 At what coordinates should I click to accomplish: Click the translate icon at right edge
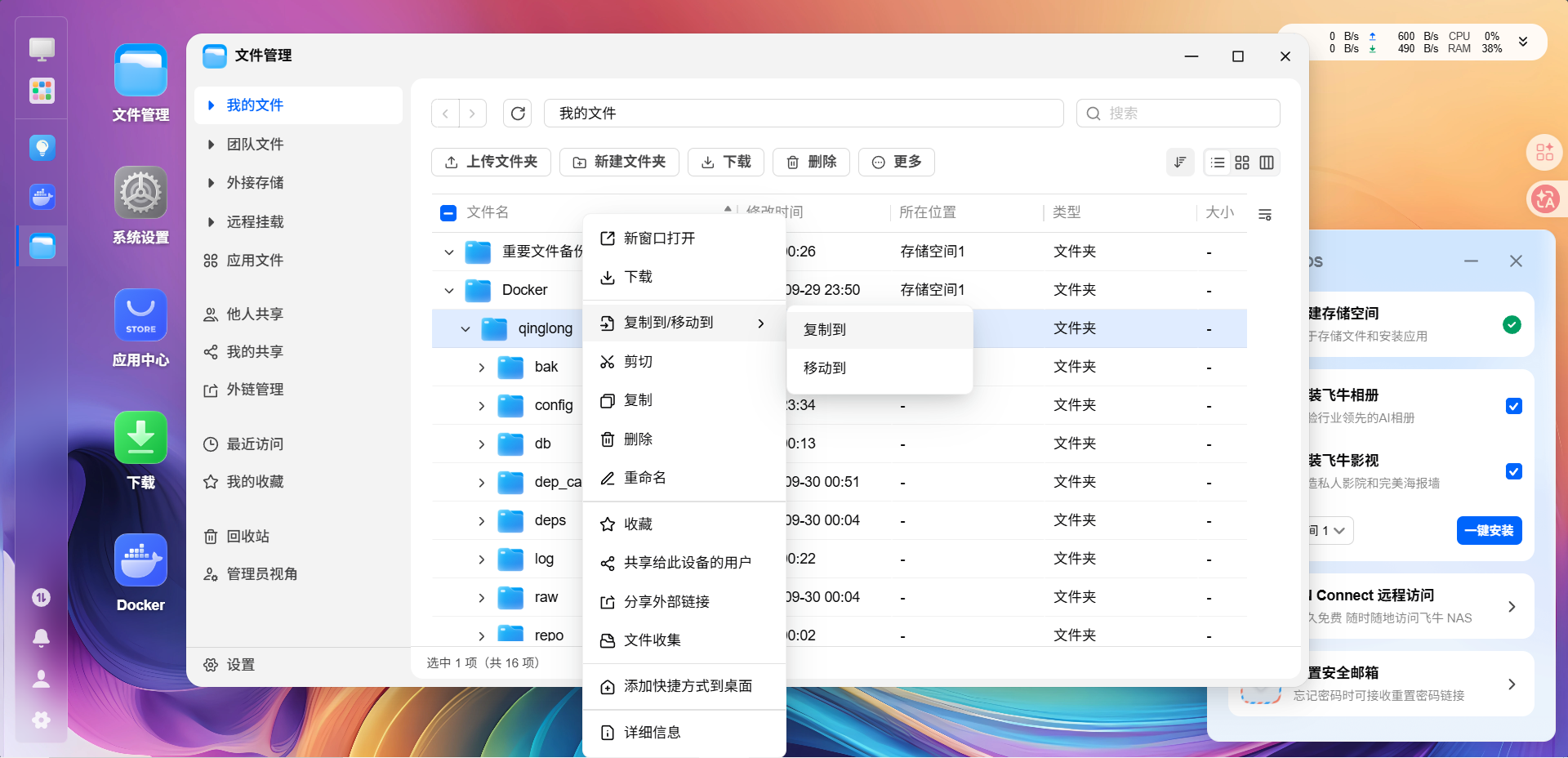(1544, 198)
